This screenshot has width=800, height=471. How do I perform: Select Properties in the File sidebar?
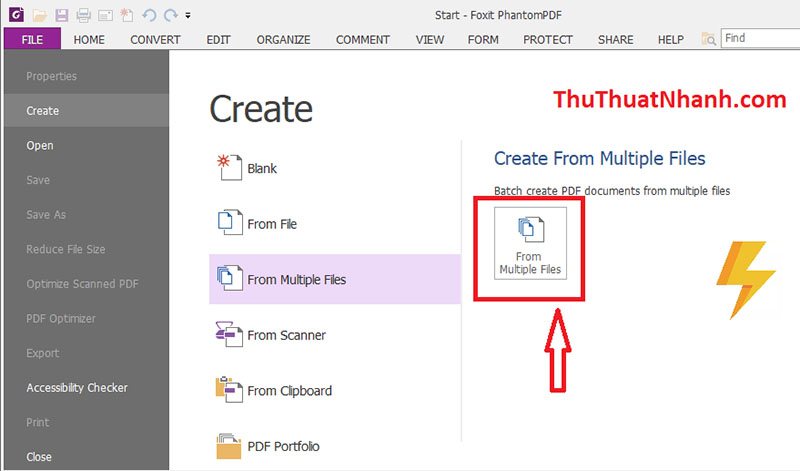click(86, 76)
